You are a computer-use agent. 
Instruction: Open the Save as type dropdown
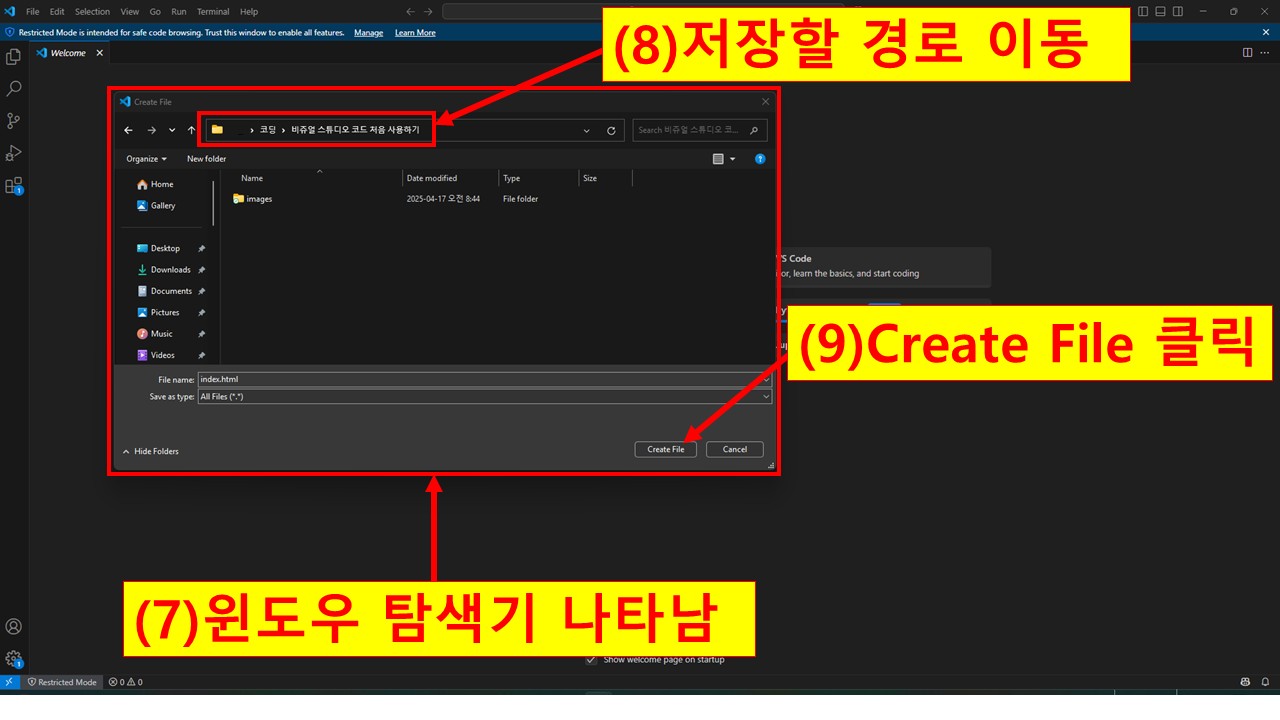[765, 396]
